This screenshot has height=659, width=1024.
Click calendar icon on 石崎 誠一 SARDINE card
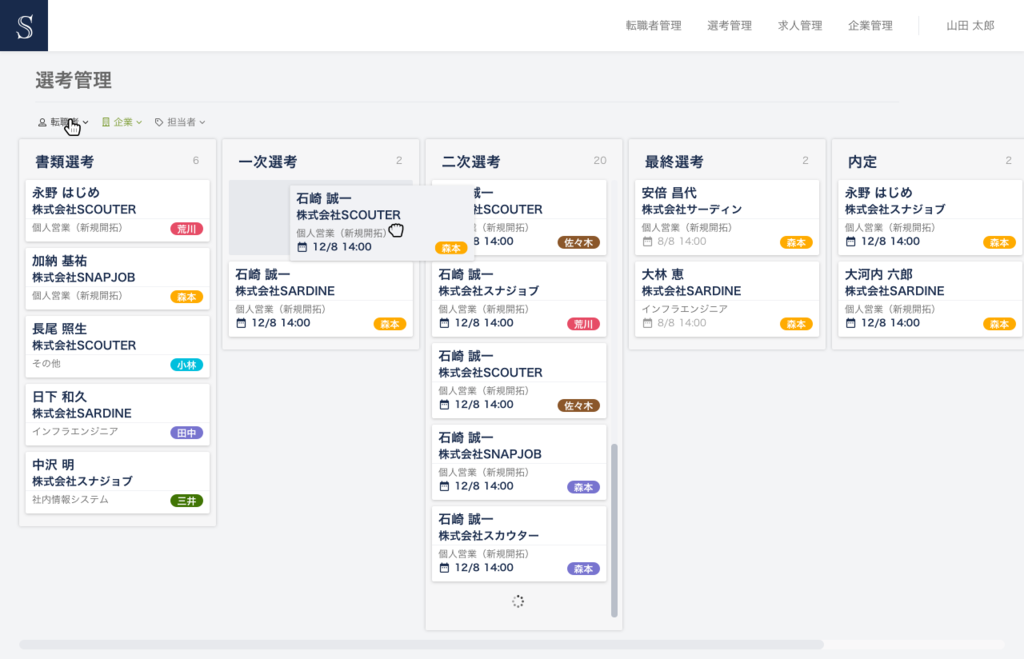point(241,323)
